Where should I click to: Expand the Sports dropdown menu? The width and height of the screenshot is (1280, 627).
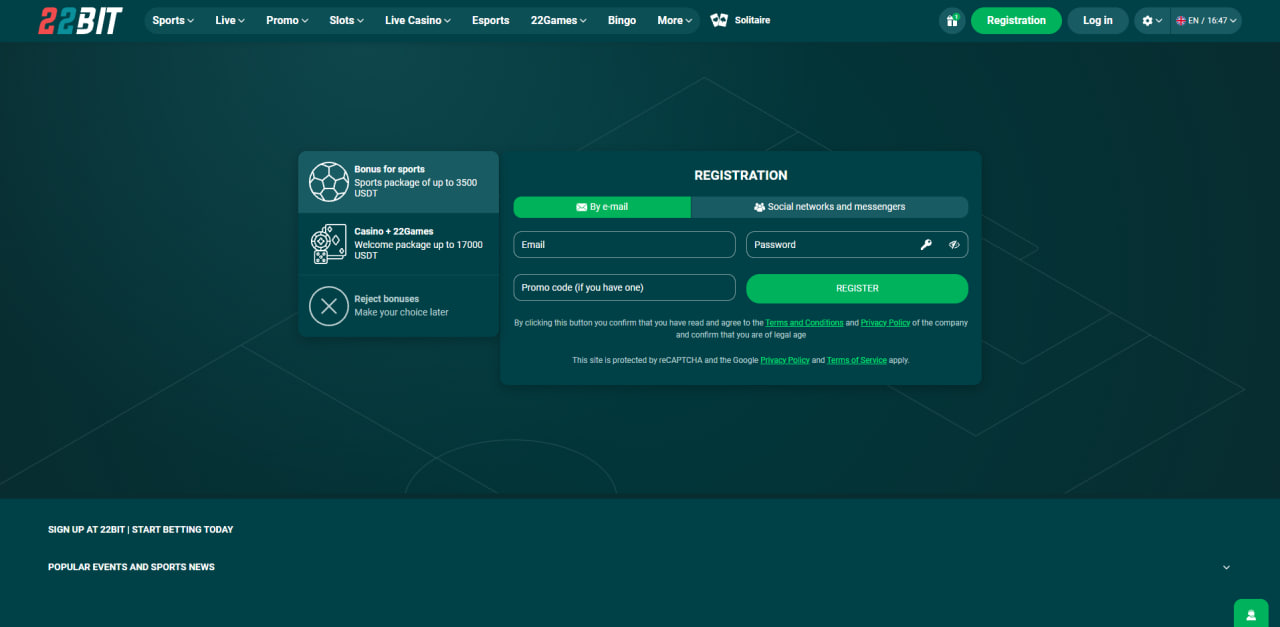173,21
